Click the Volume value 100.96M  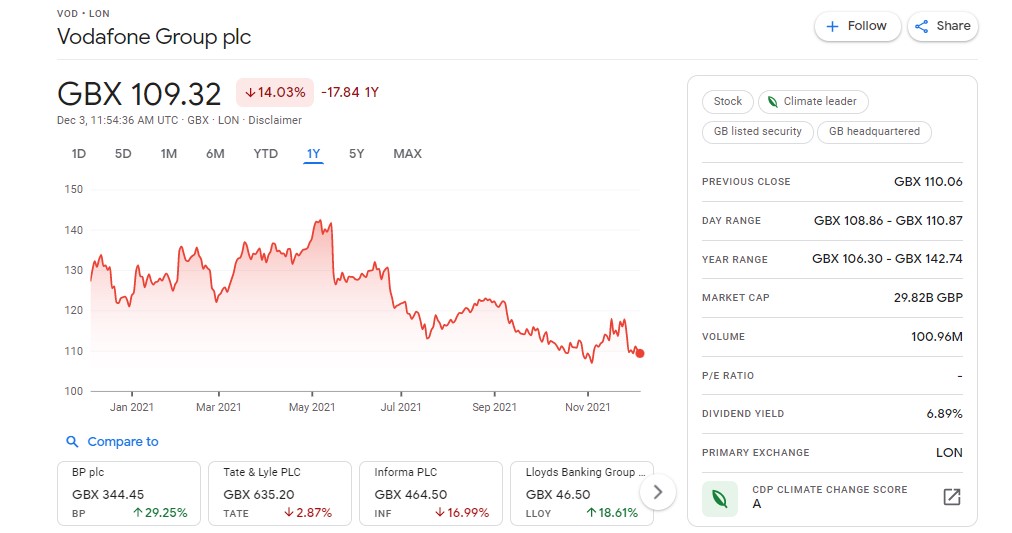936,336
